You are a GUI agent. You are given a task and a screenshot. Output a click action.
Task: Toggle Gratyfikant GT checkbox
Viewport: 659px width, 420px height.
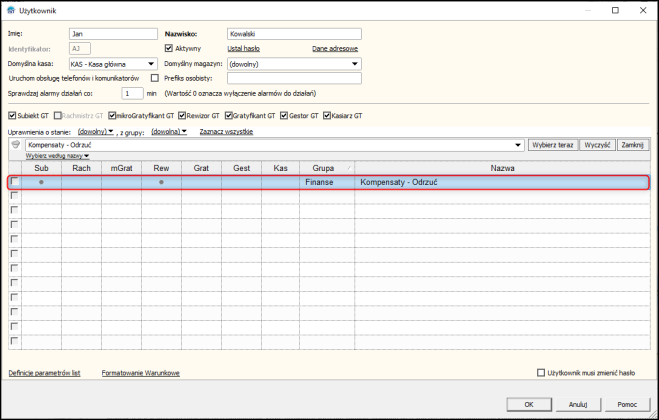pos(229,116)
